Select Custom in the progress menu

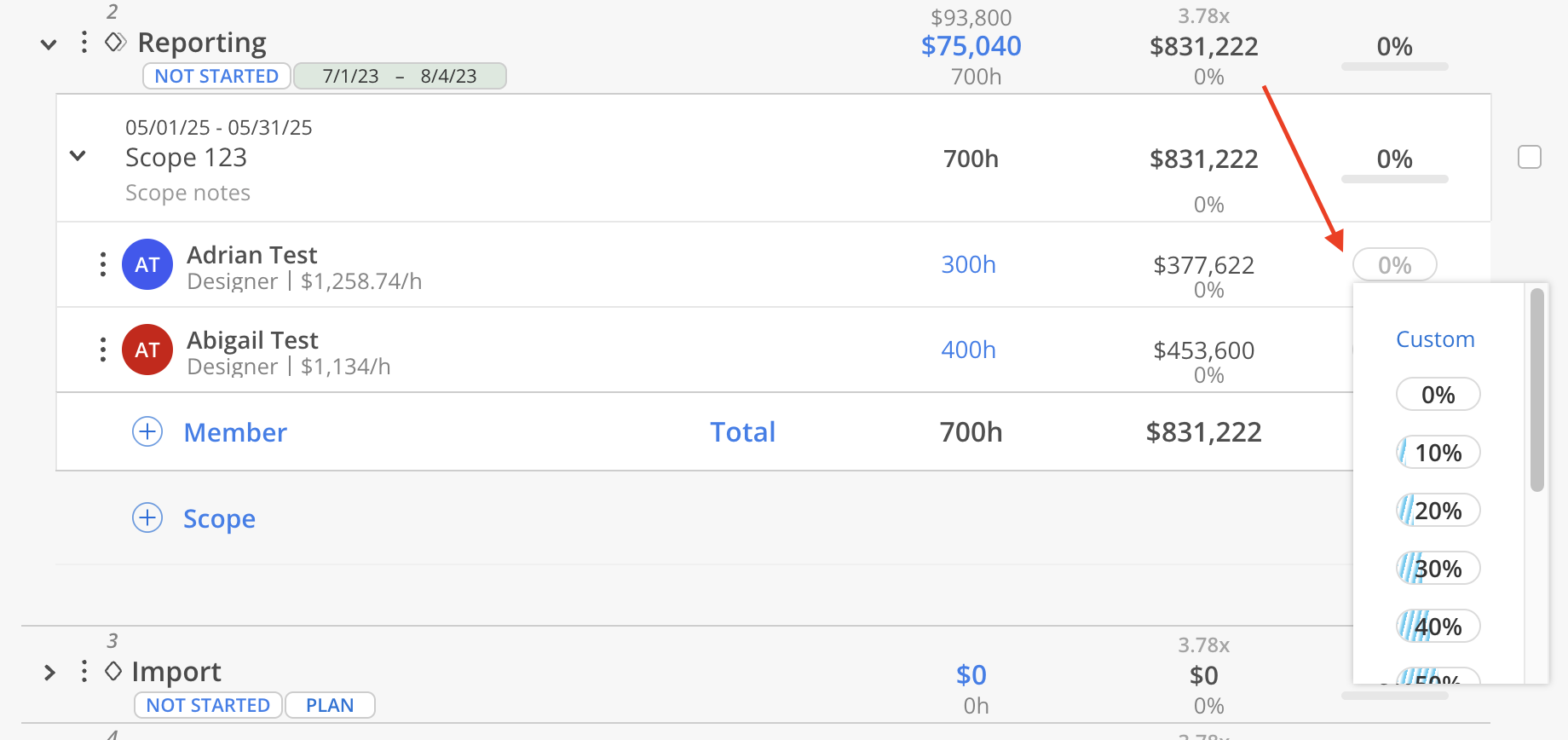pyautogui.click(x=1435, y=339)
